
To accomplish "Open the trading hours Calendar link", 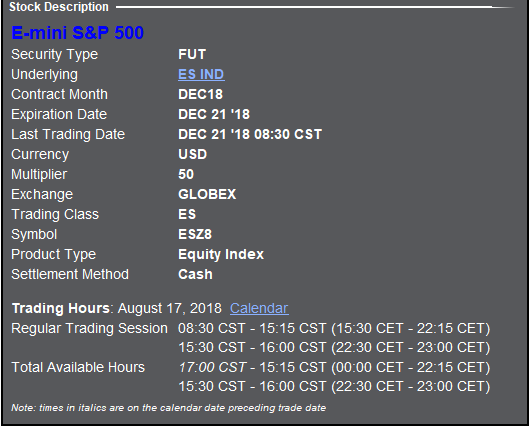I will click(259, 308).
